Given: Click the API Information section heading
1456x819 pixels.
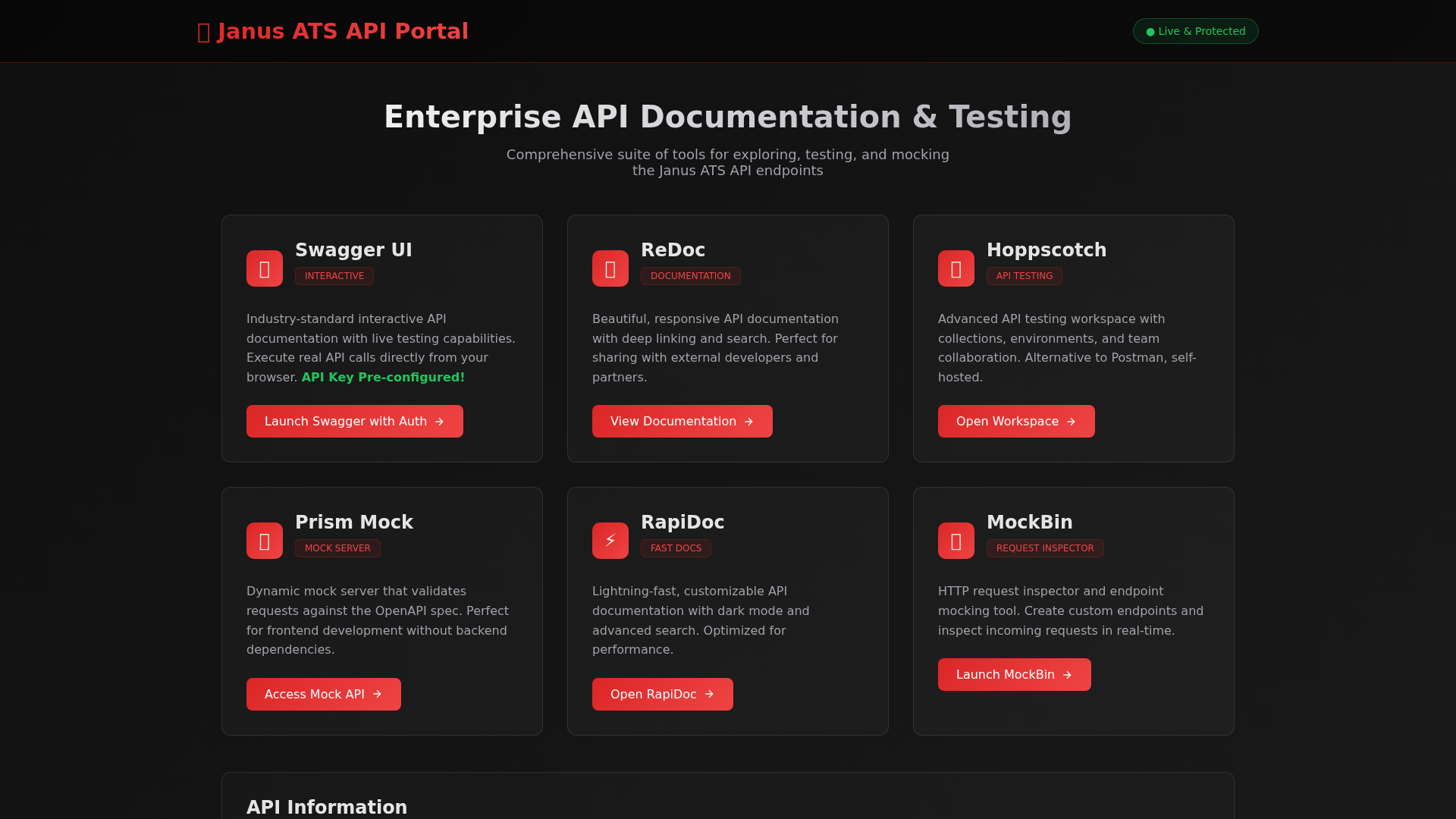Looking at the screenshot, I should (327, 807).
